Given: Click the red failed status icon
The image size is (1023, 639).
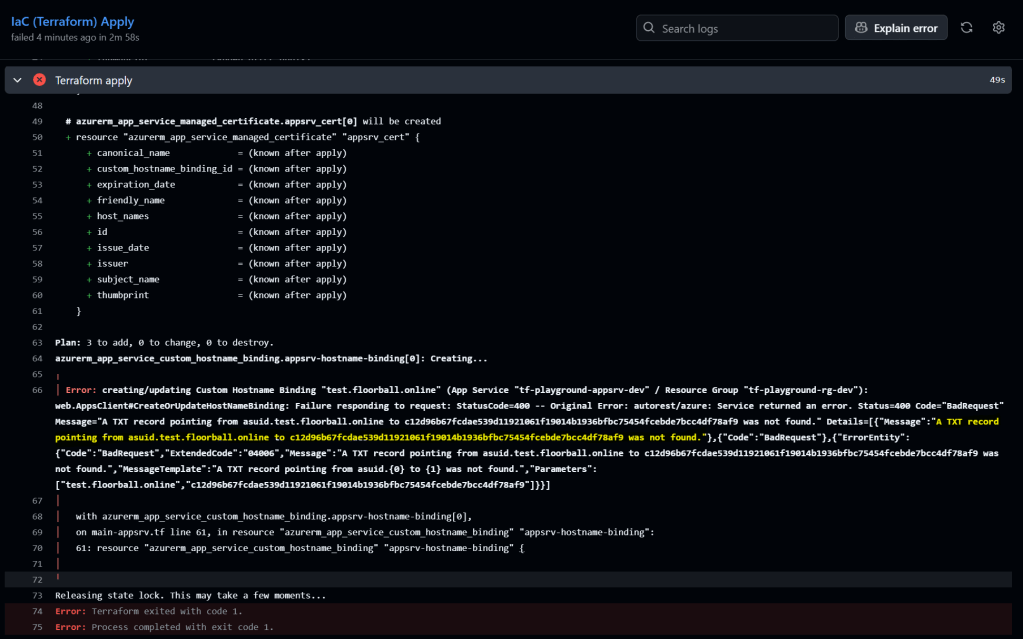Looking at the screenshot, I should [x=40, y=80].
